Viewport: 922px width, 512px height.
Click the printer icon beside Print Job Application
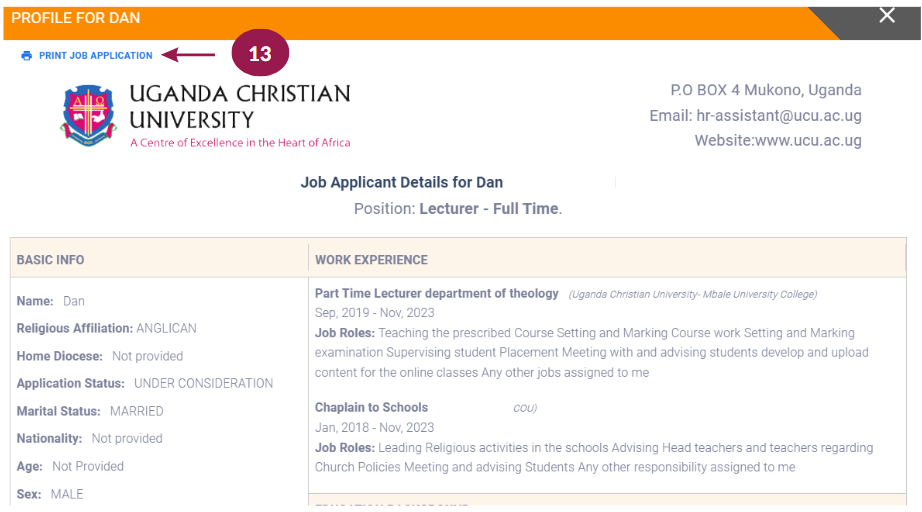[26, 56]
